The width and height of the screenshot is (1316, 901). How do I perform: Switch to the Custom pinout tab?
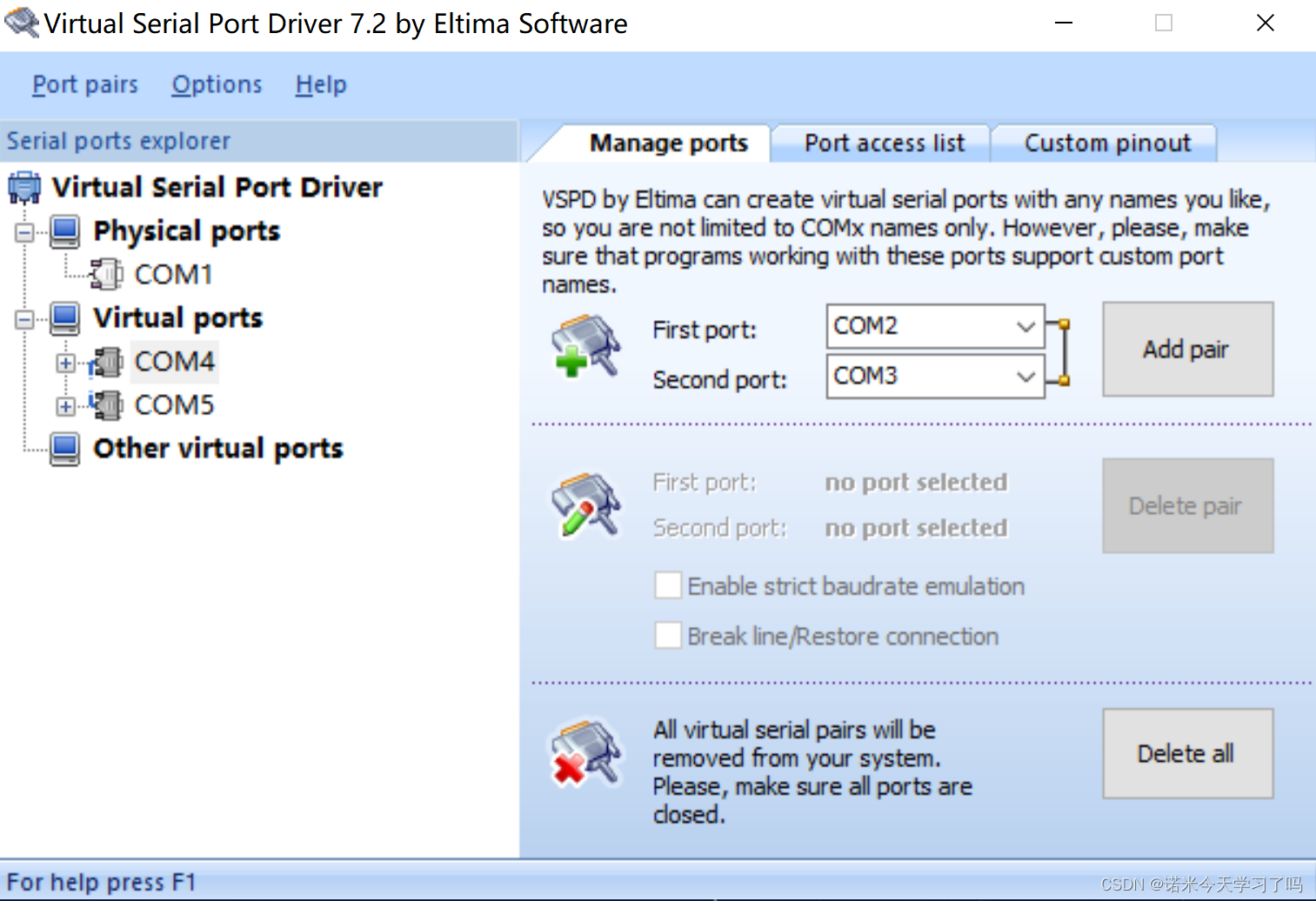pyautogui.click(x=1106, y=143)
